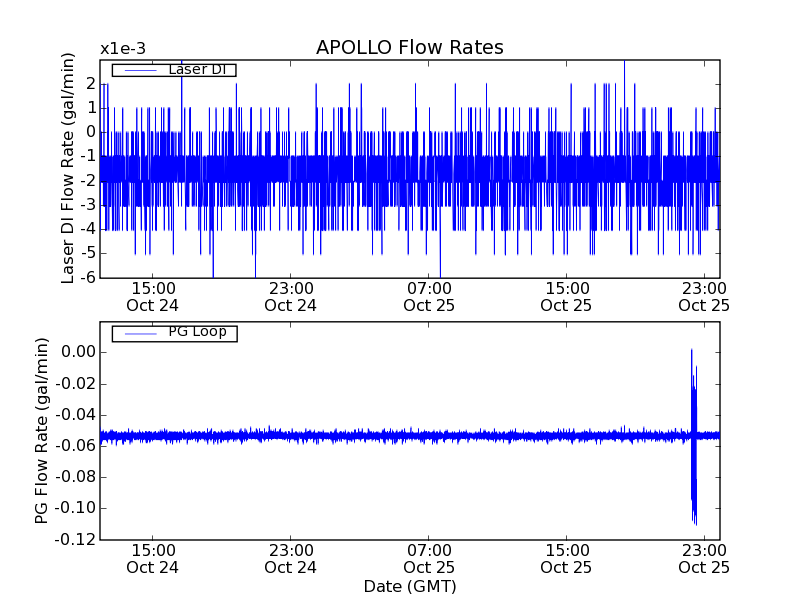Click the "APOLLO Flow Rates" chart title
Screen dimensions: 800x600
[x=410, y=47]
